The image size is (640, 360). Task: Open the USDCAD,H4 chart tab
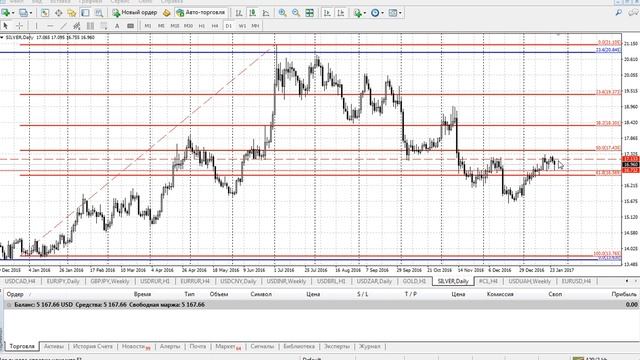(20, 281)
